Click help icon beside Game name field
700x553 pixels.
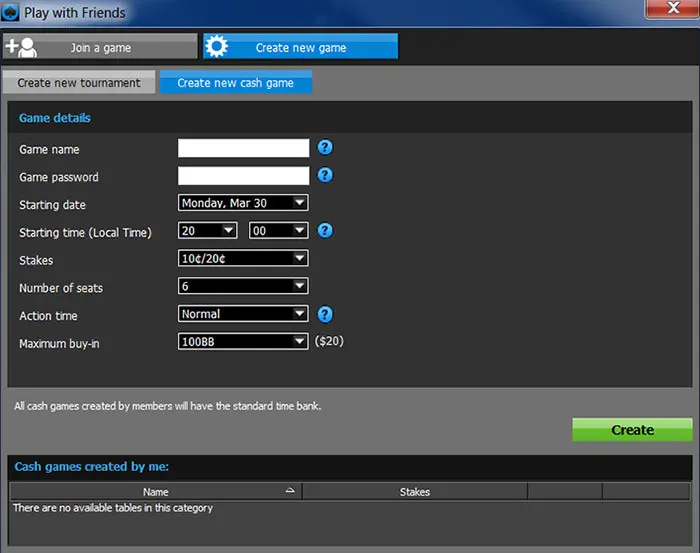coord(325,148)
